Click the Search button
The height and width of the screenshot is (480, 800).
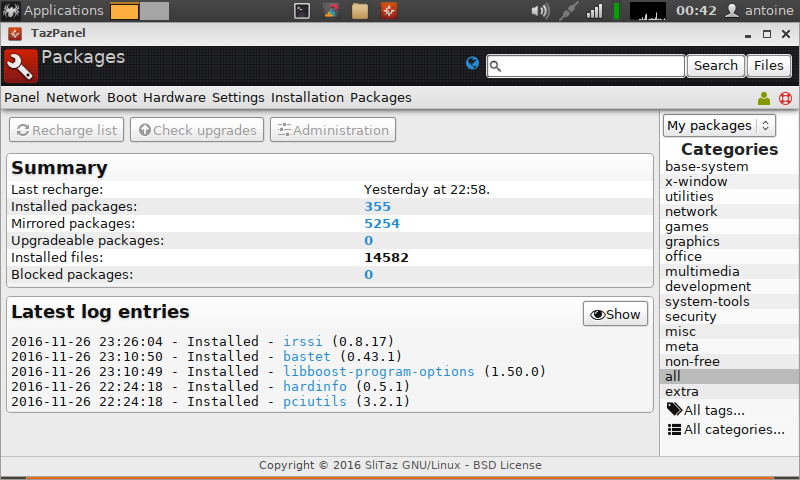pos(716,66)
